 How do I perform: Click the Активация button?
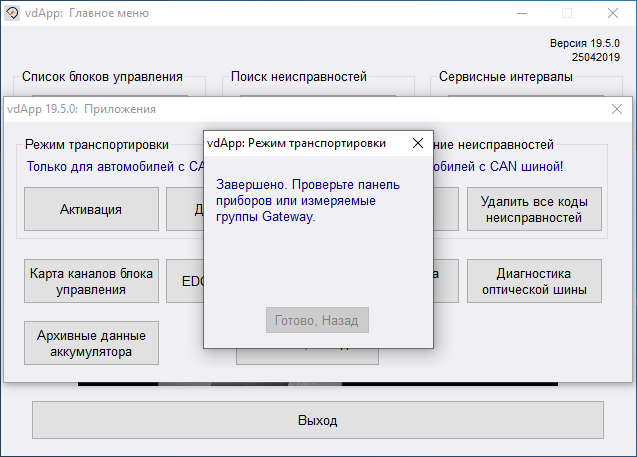[91, 209]
